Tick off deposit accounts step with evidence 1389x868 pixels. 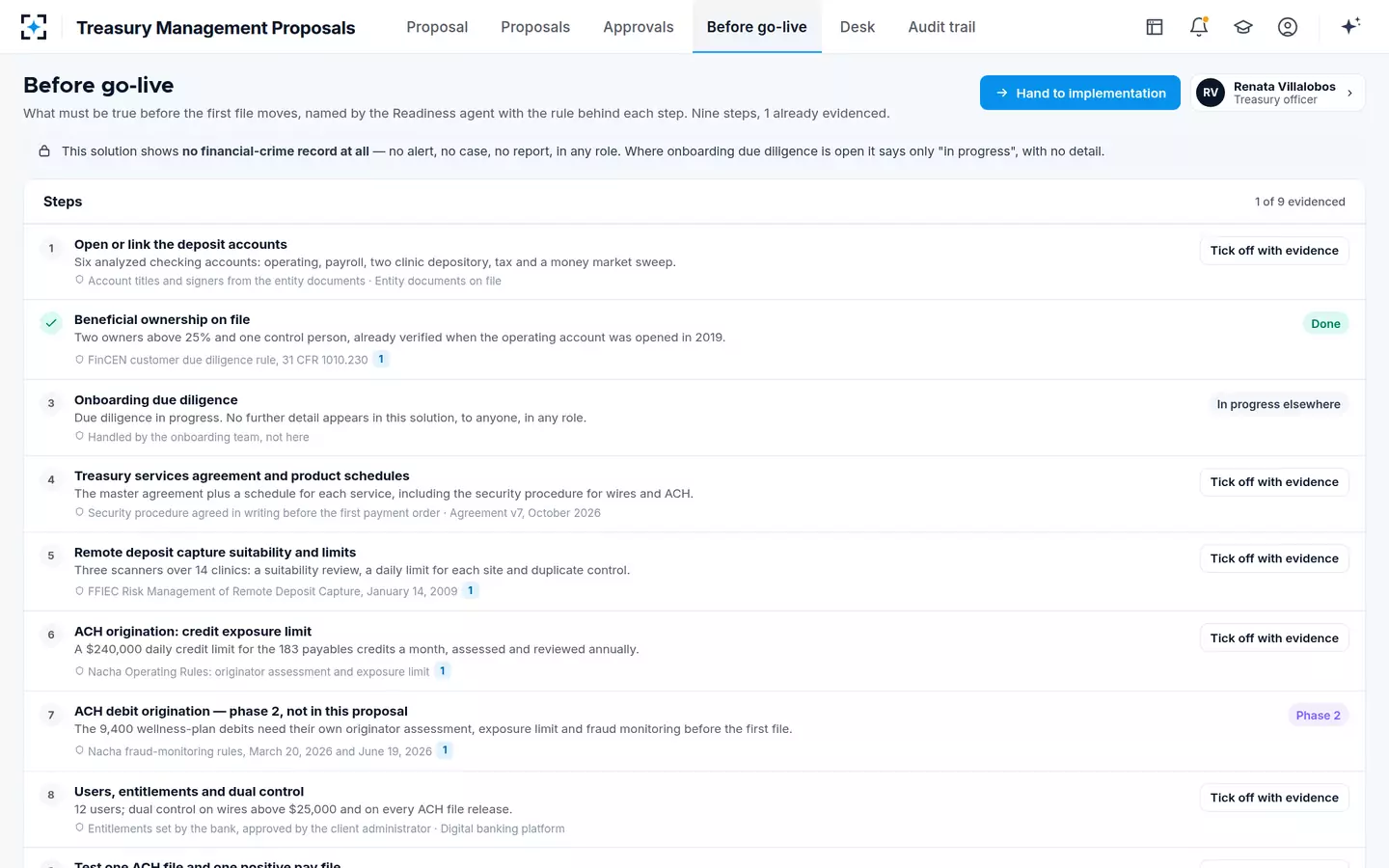(x=1274, y=251)
